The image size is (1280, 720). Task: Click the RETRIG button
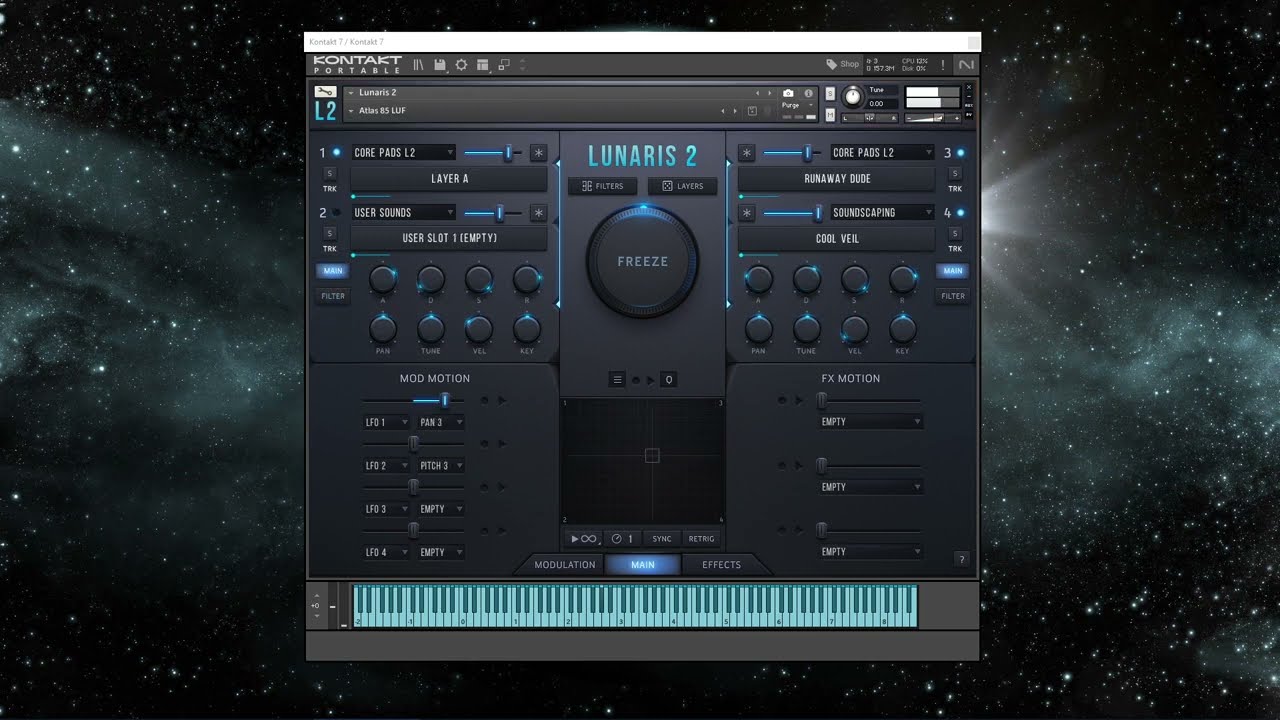(x=702, y=539)
